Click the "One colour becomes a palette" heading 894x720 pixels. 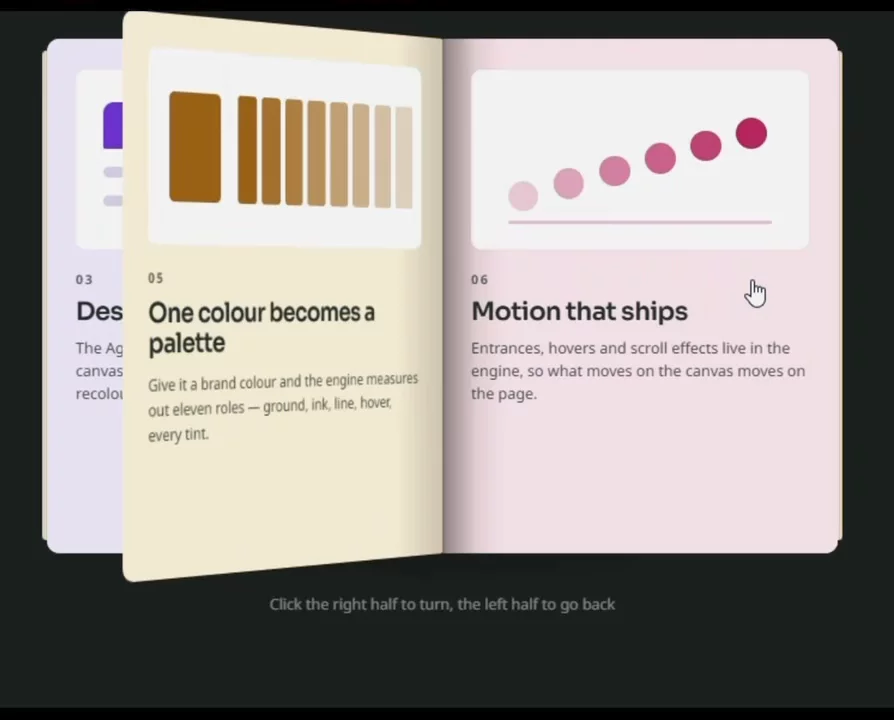(261, 328)
